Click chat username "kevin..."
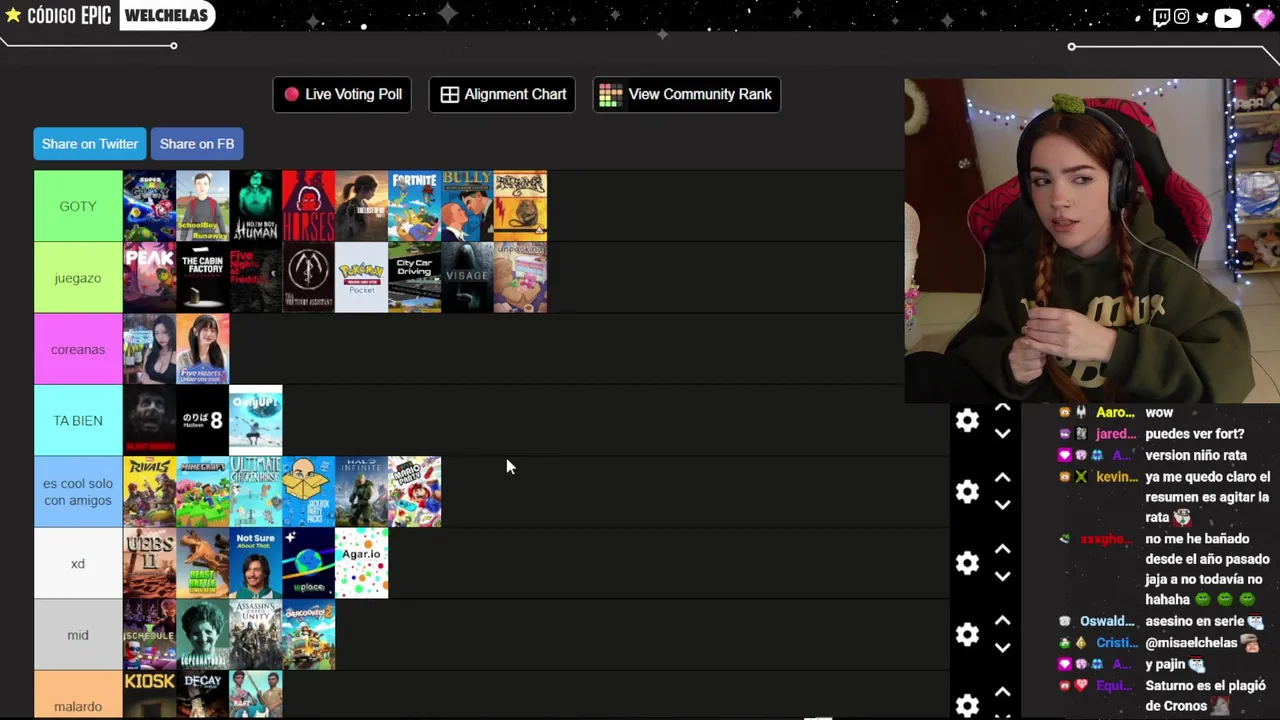 coord(1116,477)
